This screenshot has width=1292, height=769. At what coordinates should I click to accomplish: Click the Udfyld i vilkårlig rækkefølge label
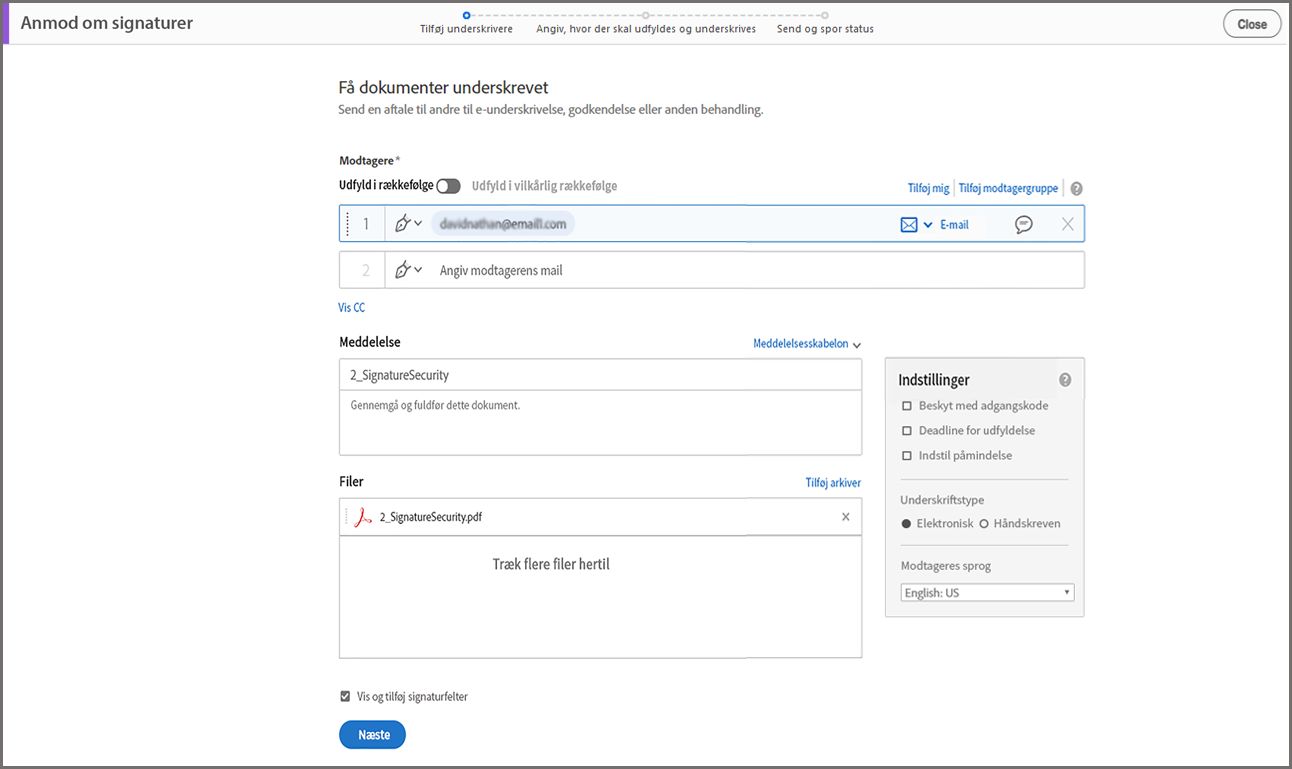(x=545, y=186)
